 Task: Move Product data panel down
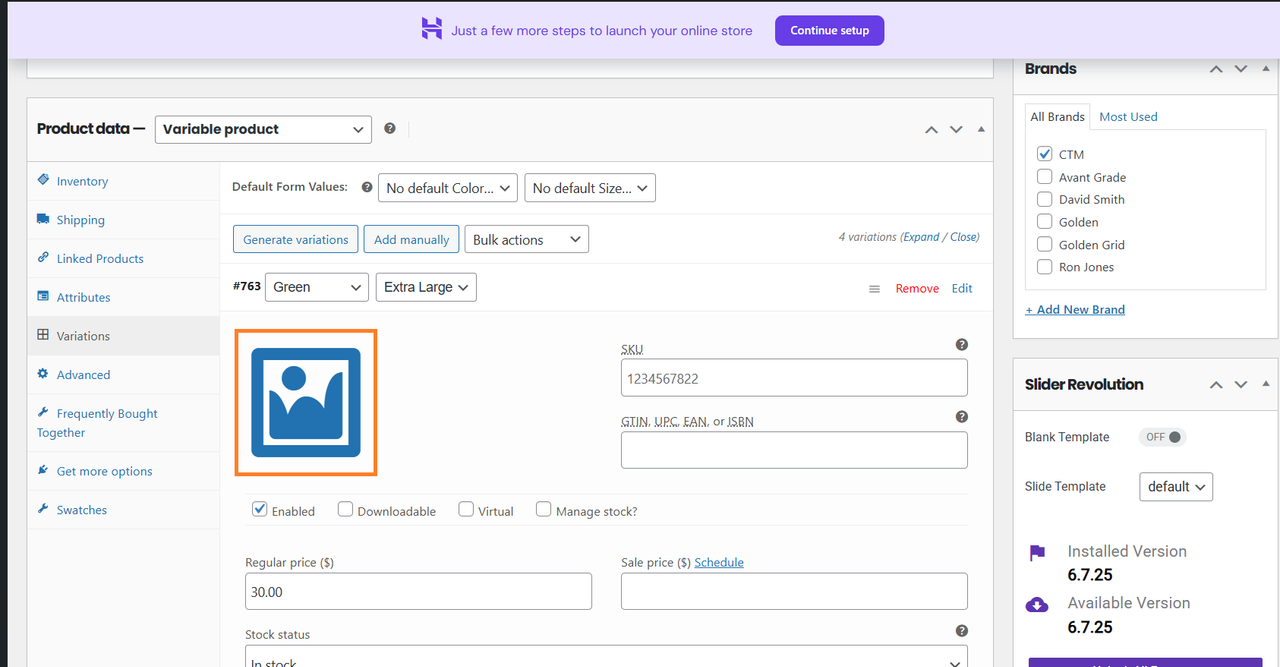click(956, 130)
